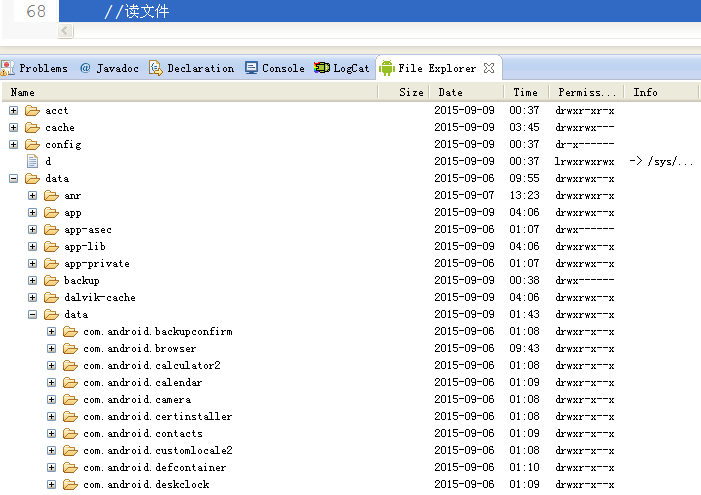The width and height of the screenshot is (701, 495).
Task: Expand the anr folder
Action: click(x=32, y=195)
